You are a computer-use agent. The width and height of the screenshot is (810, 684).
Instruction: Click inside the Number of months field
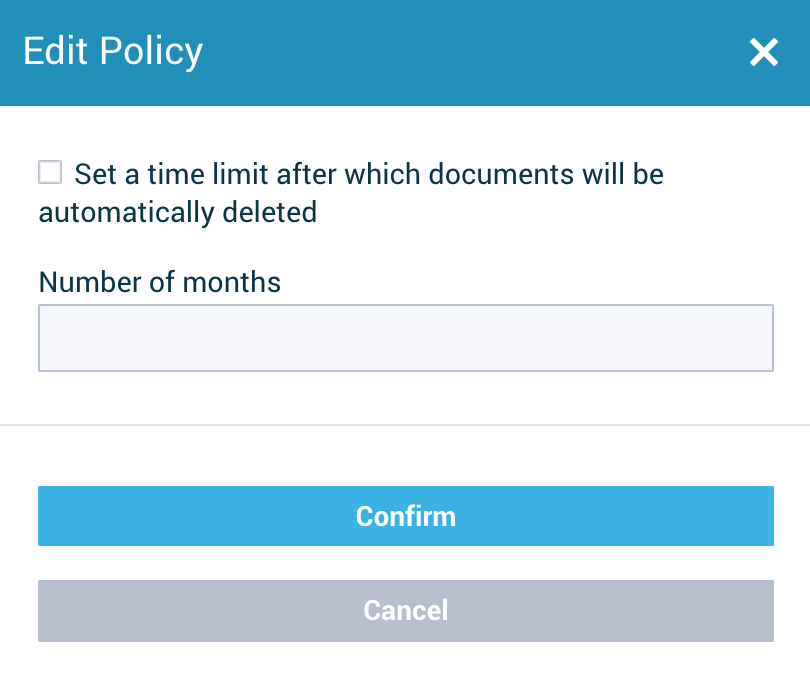tap(406, 337)
